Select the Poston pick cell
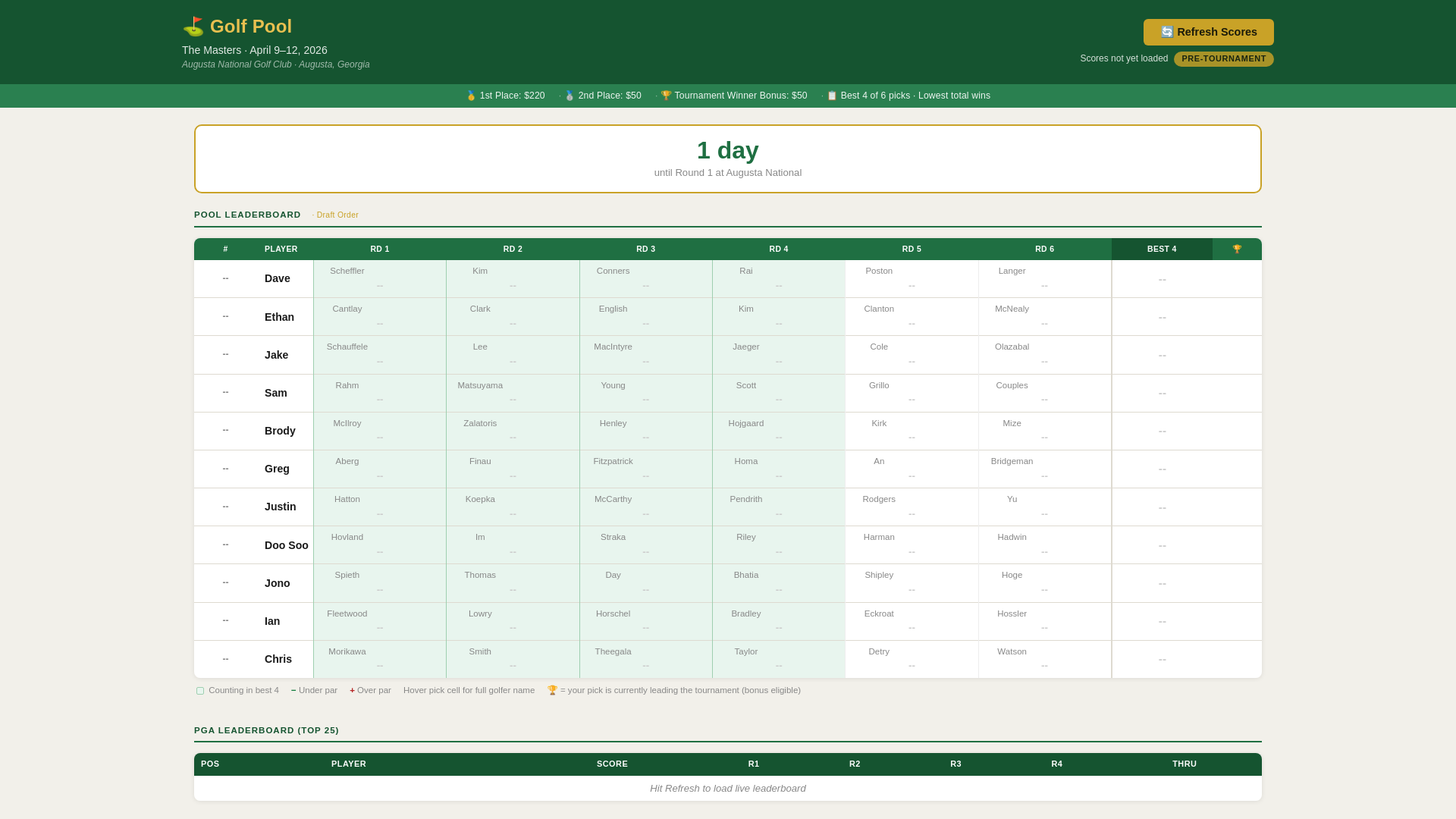 tap(912, 279)
